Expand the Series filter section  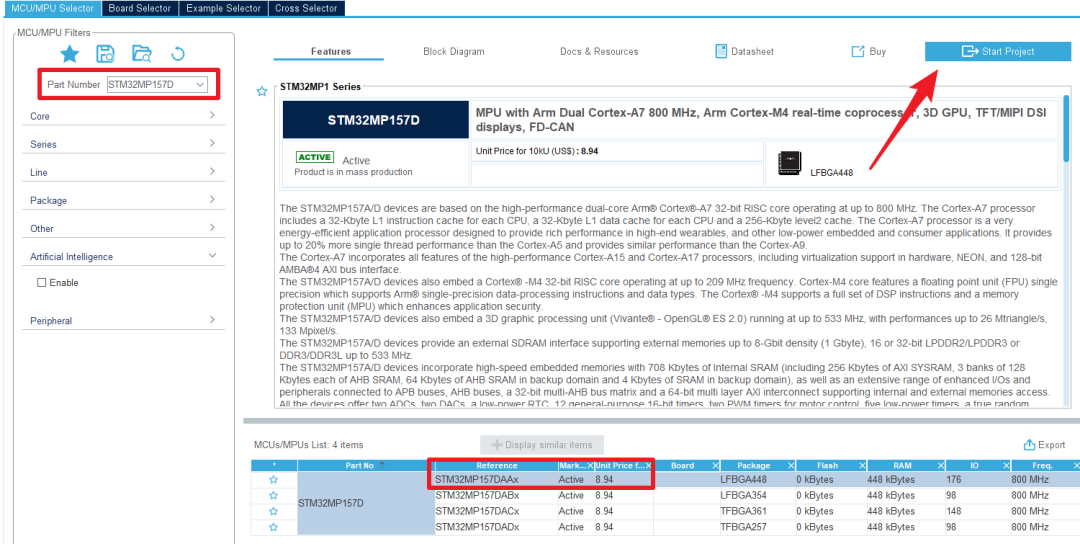124,144
